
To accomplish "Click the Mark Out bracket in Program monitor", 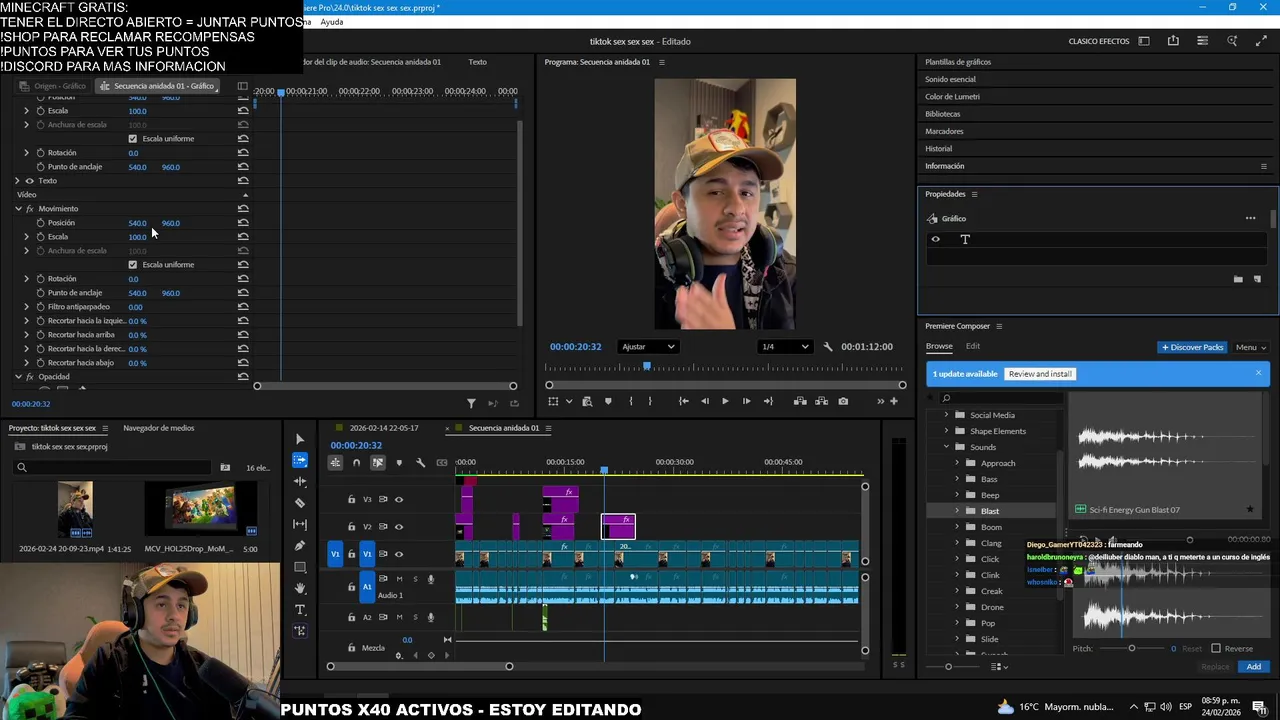I will click(650, 401).
